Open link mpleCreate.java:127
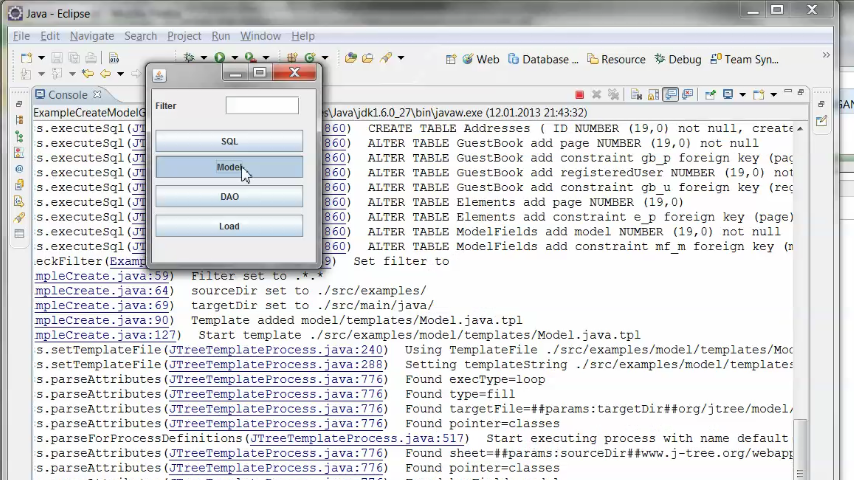Screen dimensions: 854x480 pyautogui.click(x=106, y=335)
